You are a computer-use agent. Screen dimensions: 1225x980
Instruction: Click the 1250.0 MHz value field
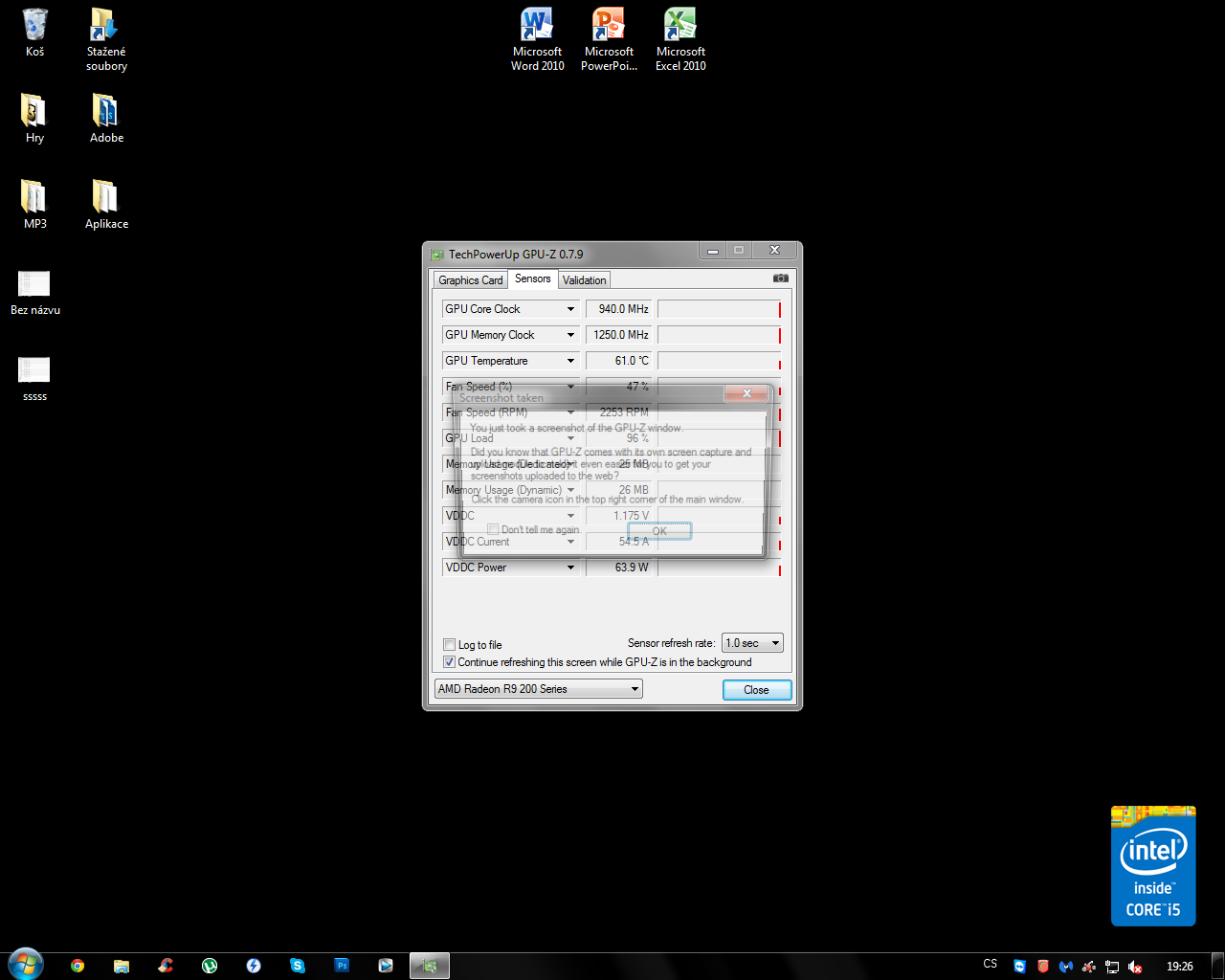click(618, 335)
